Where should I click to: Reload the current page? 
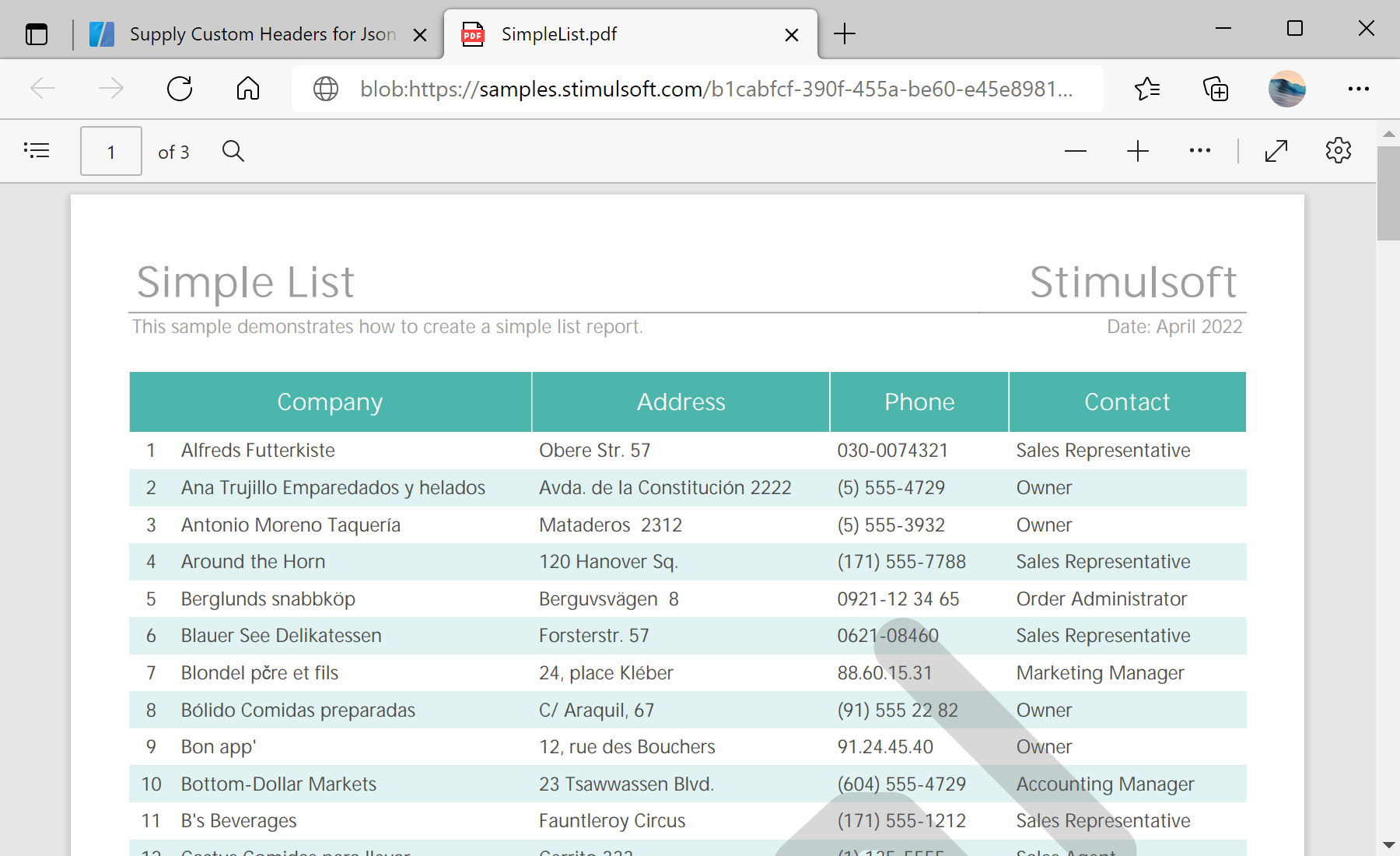point(180,89)
